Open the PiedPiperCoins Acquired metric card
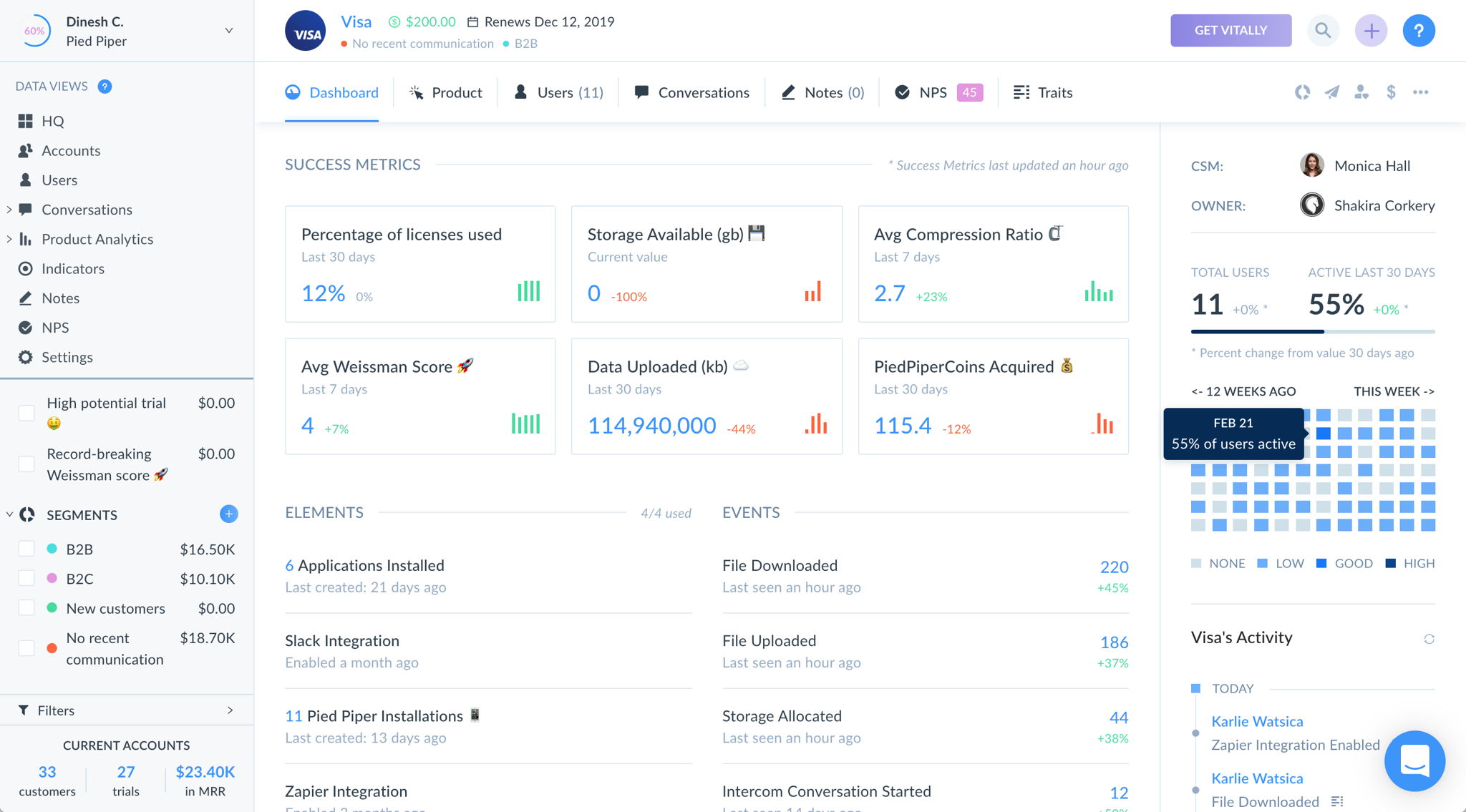This screenshot has width=1466, height=812. pyautogui.click(x=993, y=396)
